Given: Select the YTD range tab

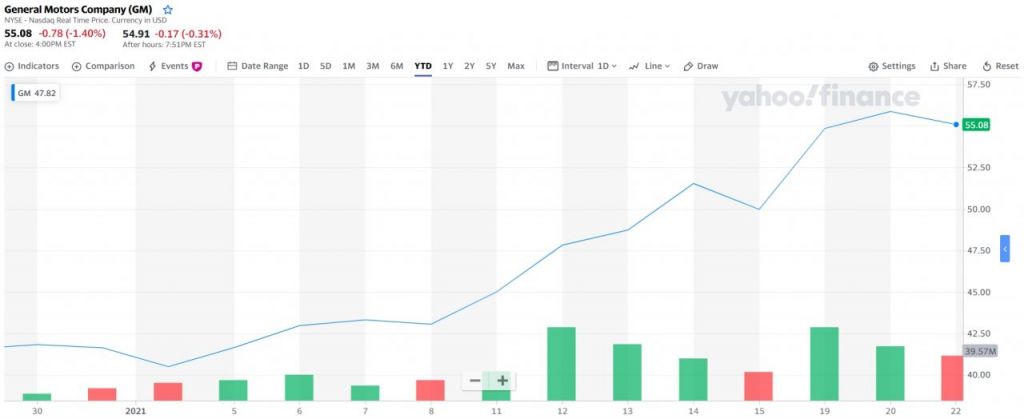Looking at the screenshot, I should click(x=423, y=66).
